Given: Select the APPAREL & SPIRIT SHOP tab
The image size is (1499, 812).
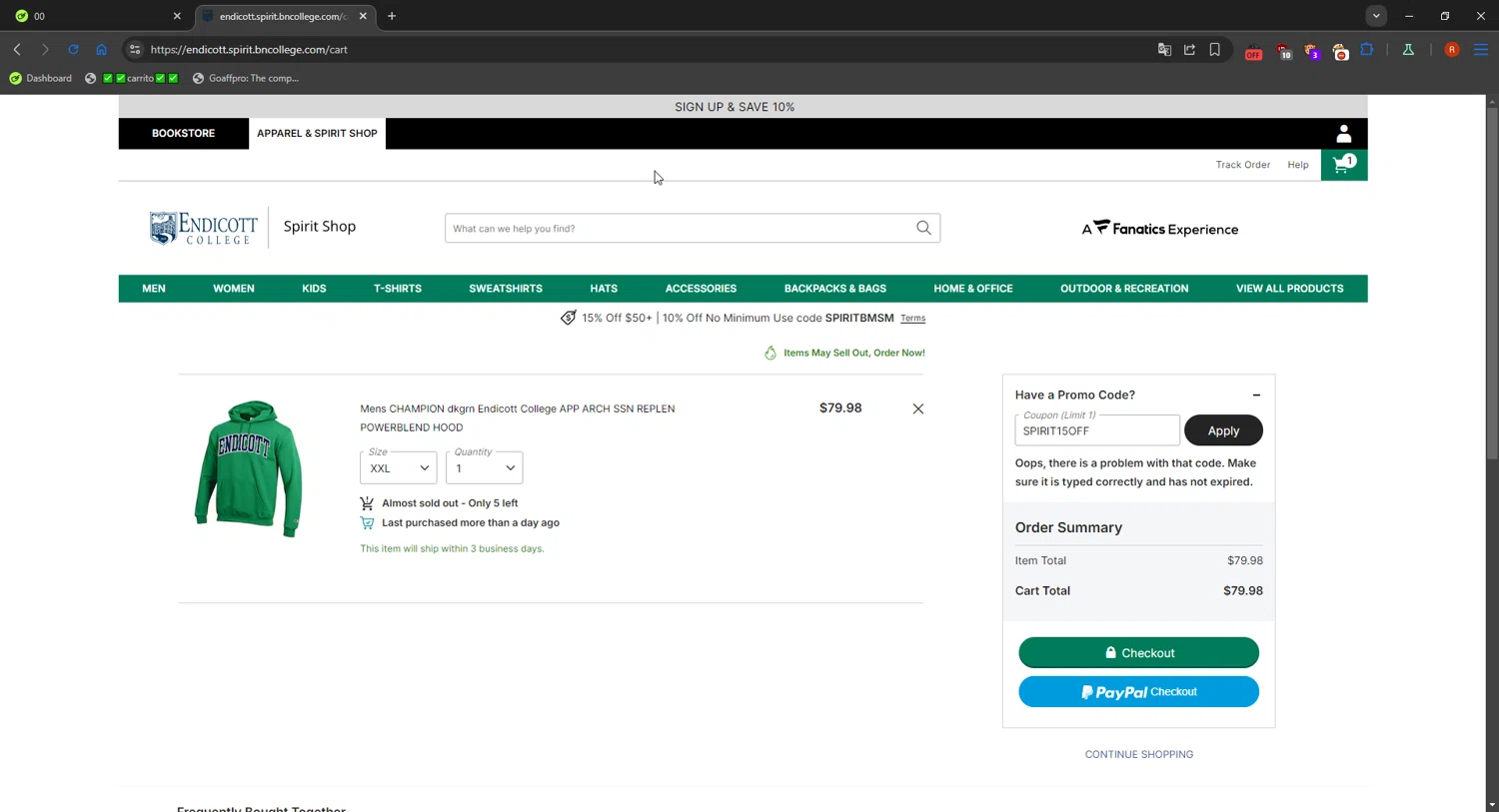Looking at the screenshot, I should tap(317, 133).
